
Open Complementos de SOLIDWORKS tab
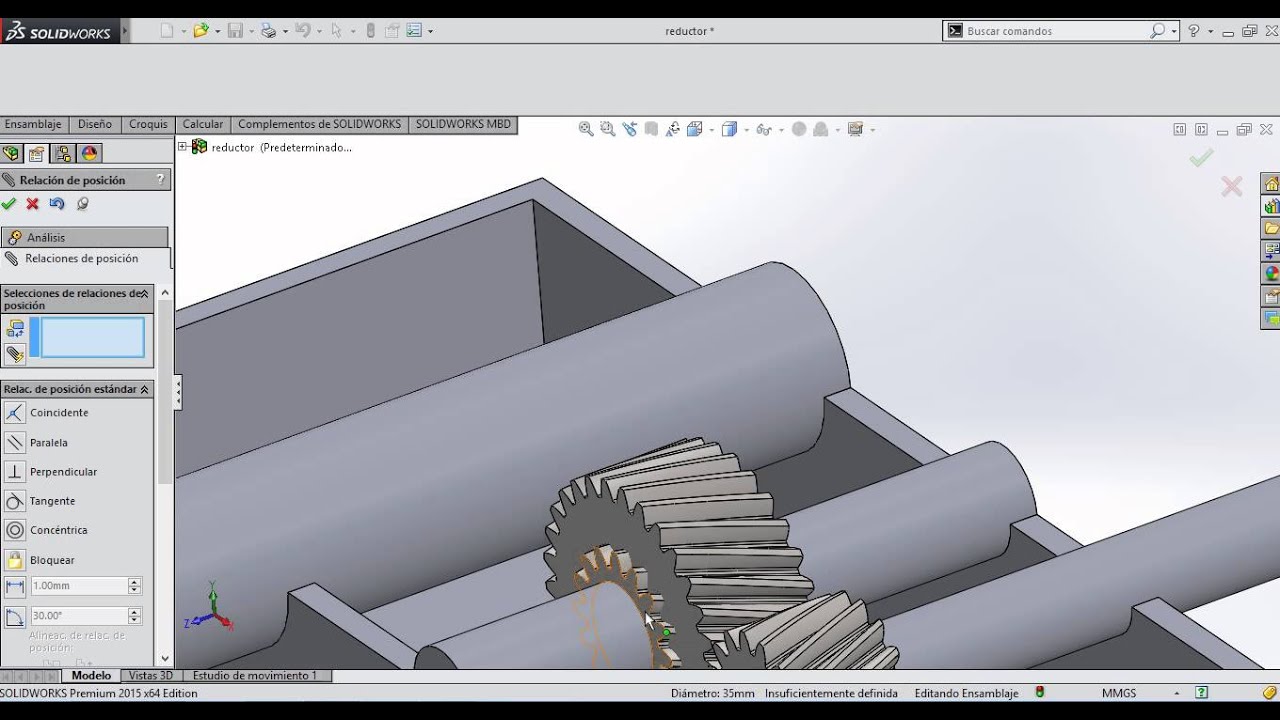pos(320,124)
